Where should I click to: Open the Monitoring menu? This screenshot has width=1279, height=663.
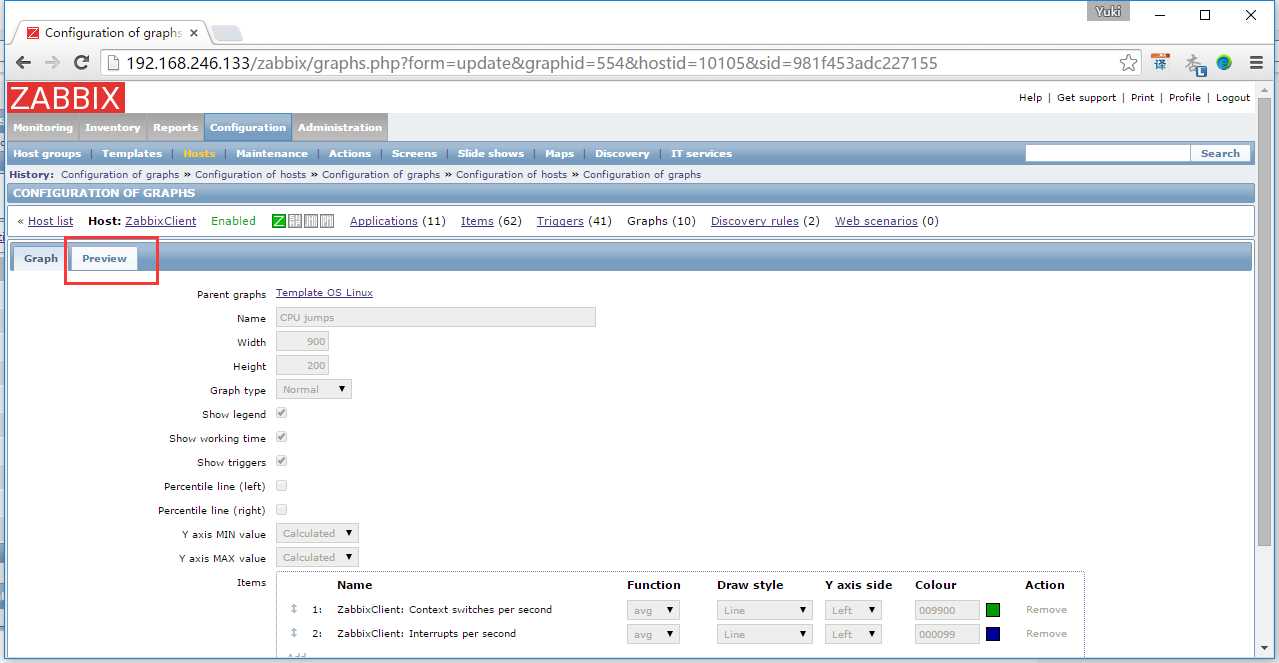(x=43, y=127)
